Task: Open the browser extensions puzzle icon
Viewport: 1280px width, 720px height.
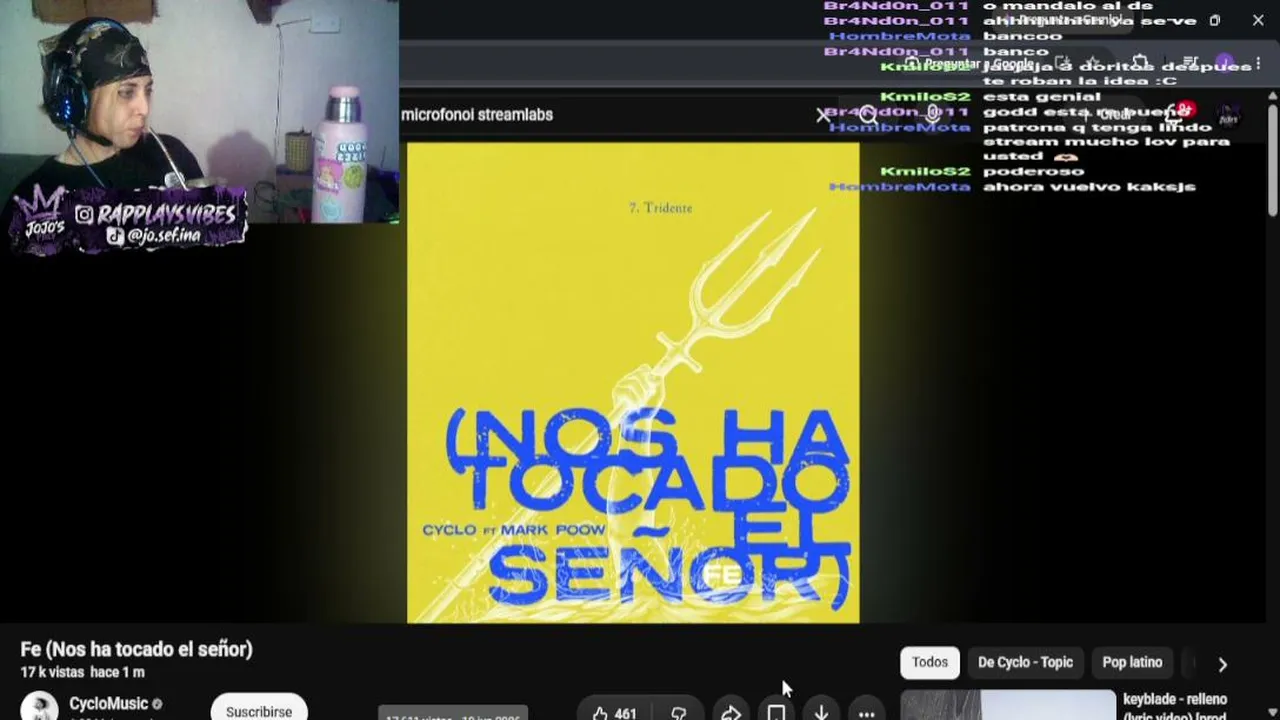Action: (x=1140, y=63)
